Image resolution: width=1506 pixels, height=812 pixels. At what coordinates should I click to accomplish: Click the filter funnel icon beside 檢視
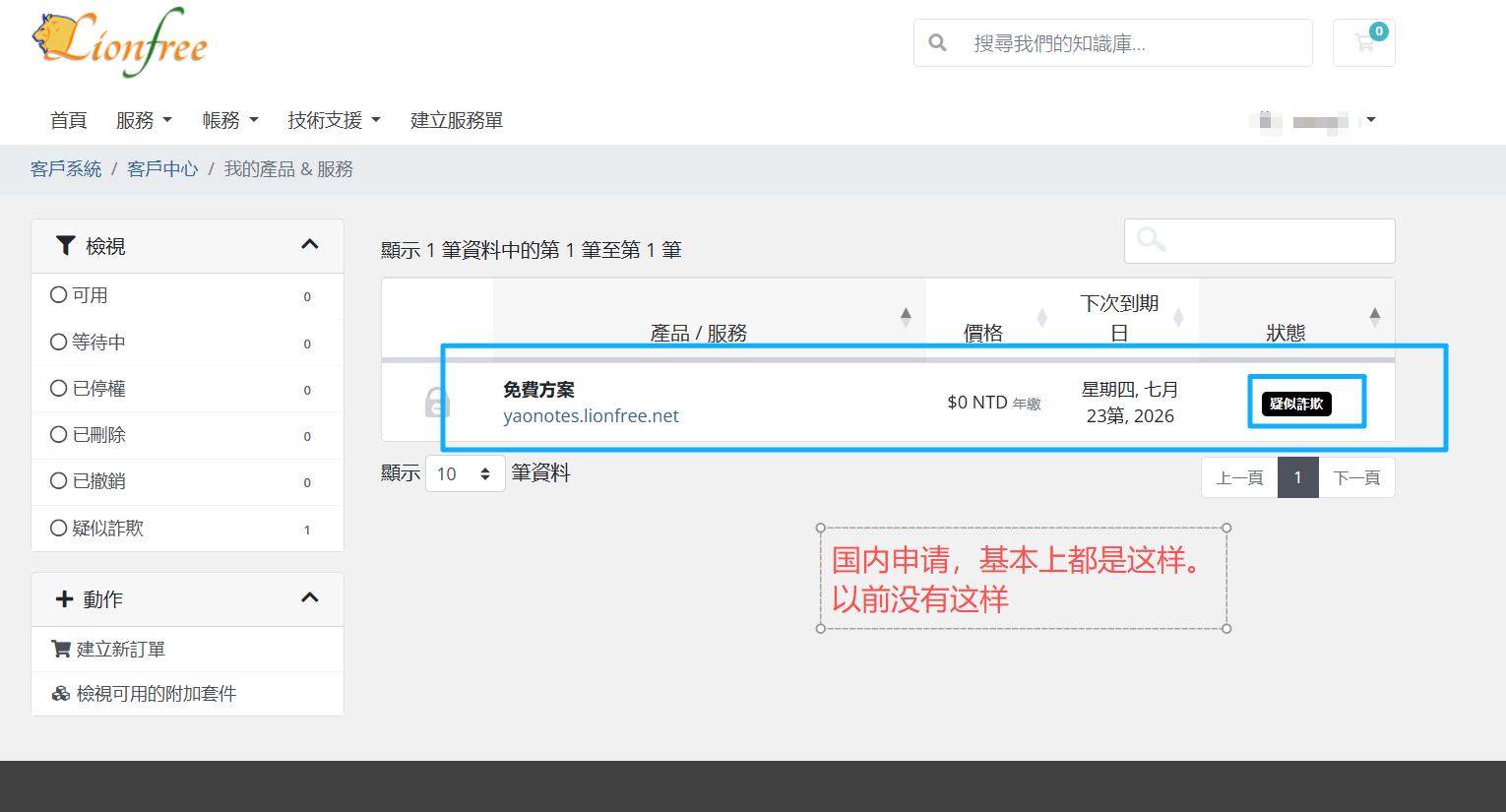tap(65, 245)
